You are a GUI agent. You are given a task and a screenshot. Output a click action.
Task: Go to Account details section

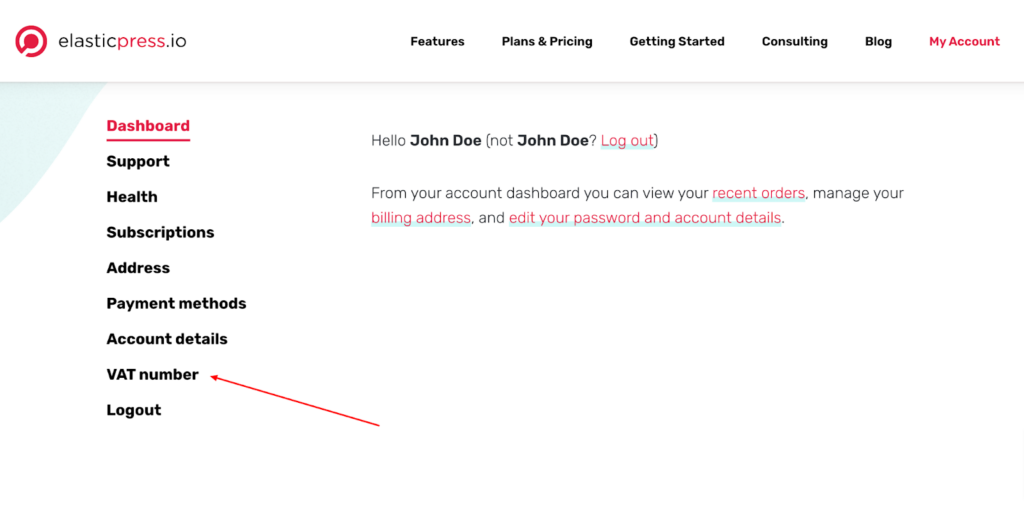[167, 339]
